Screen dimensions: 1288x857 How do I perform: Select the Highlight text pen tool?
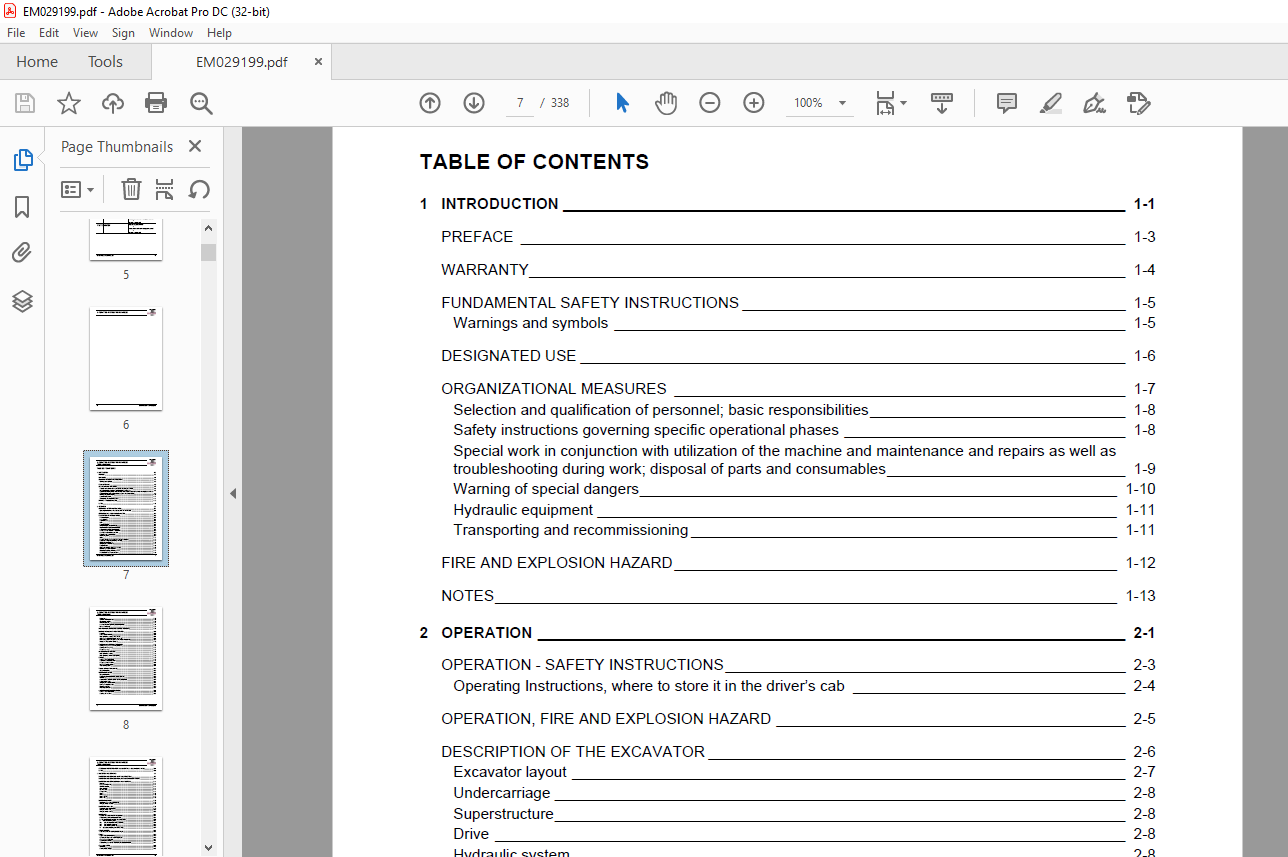[x=1050, y=103]
